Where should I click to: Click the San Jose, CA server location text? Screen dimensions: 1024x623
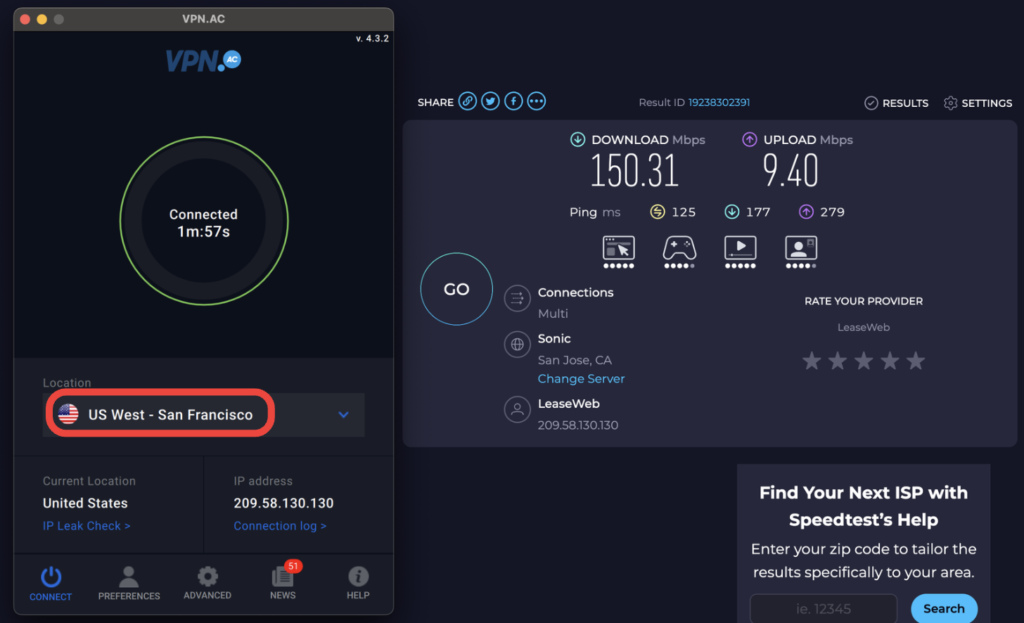(575, 360)
